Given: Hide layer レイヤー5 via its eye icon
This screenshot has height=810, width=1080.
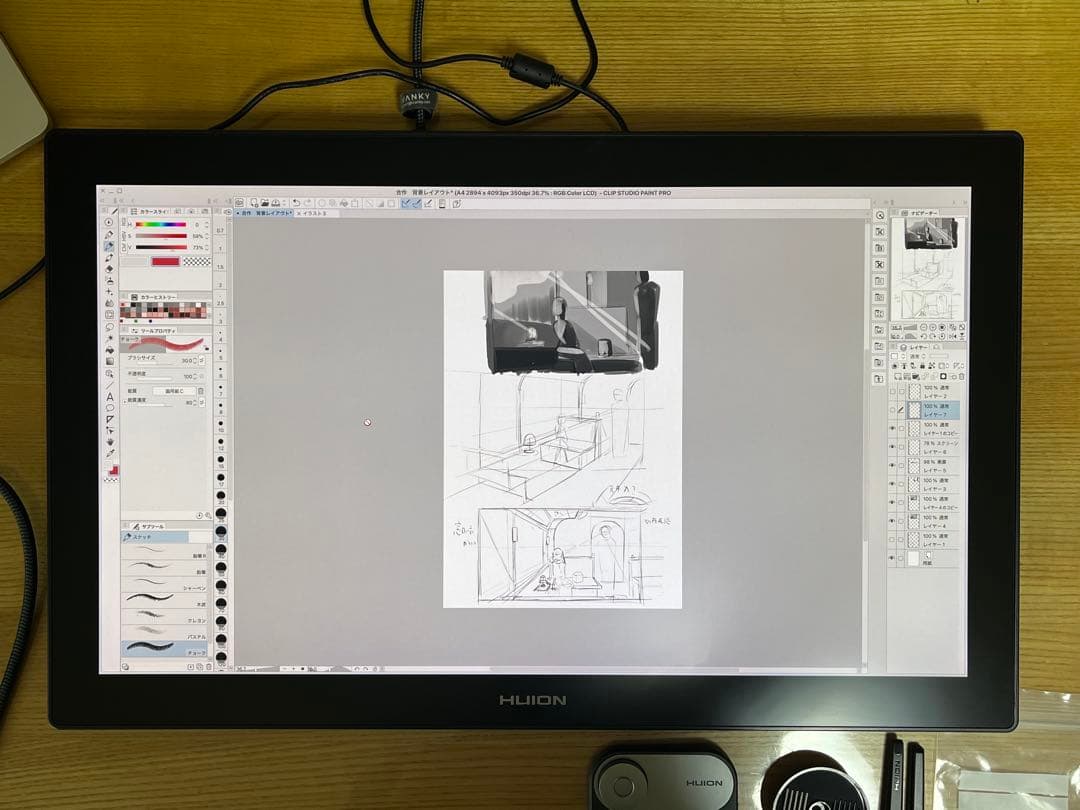Looking at the screenshot, I should pyautogui.click(x=892, y=465).
